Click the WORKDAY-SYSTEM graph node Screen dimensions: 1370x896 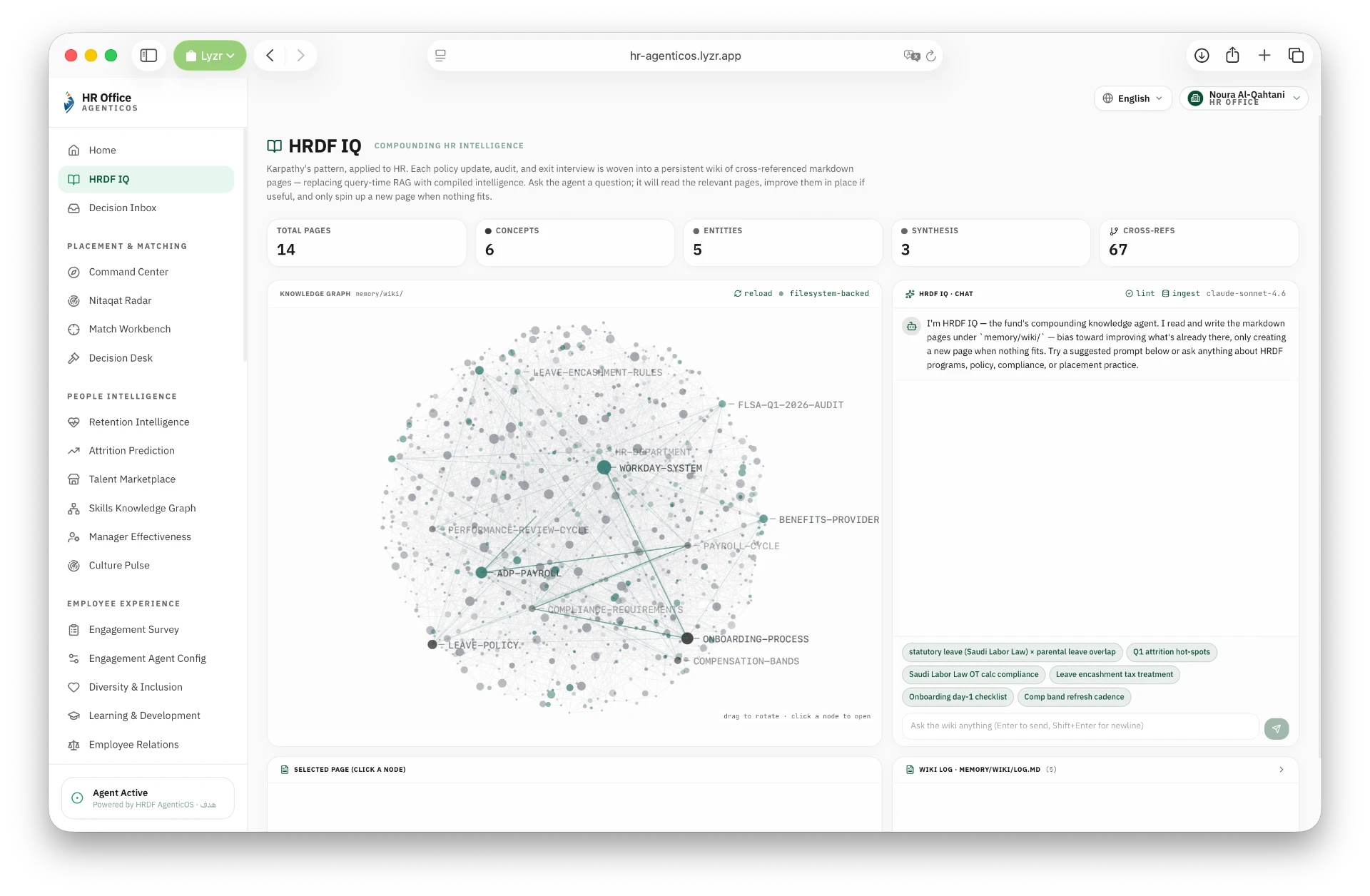[x=604, y=468]
